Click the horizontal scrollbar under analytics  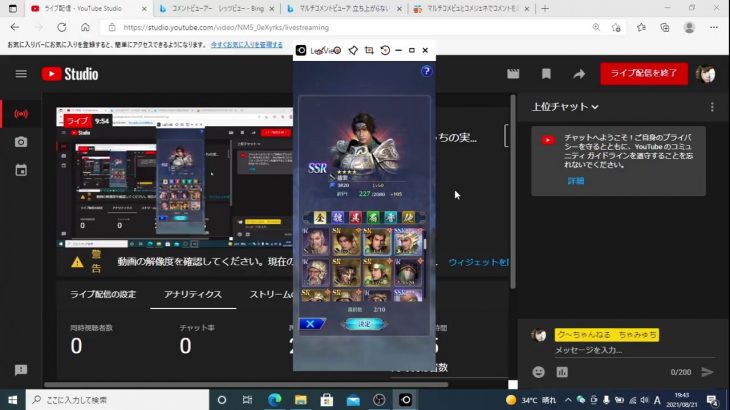coord(246,384)
